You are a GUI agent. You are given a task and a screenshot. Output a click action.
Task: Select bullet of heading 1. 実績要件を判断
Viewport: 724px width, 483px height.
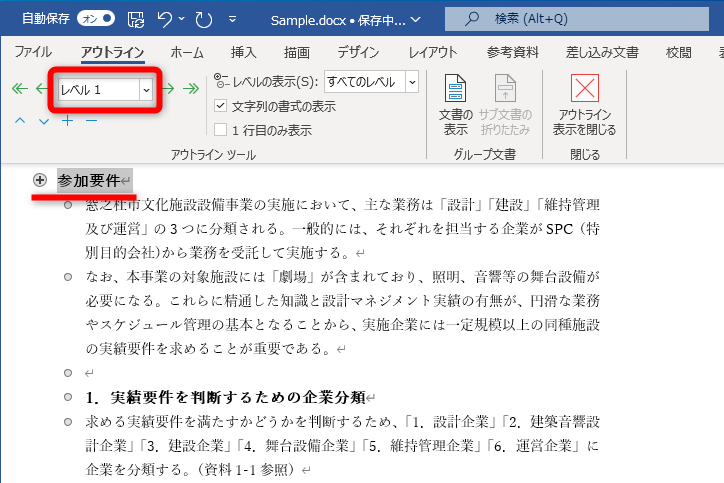click(68, 397)
